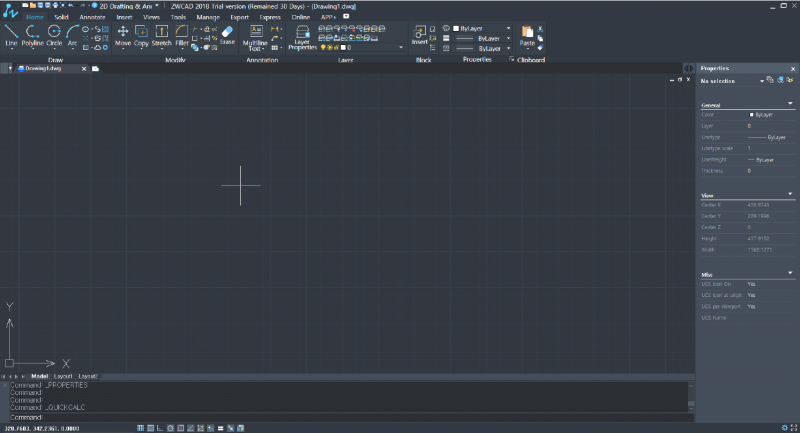Click the Print icon in quick access toolbar
800x433 pixels.
click(55, 5)
